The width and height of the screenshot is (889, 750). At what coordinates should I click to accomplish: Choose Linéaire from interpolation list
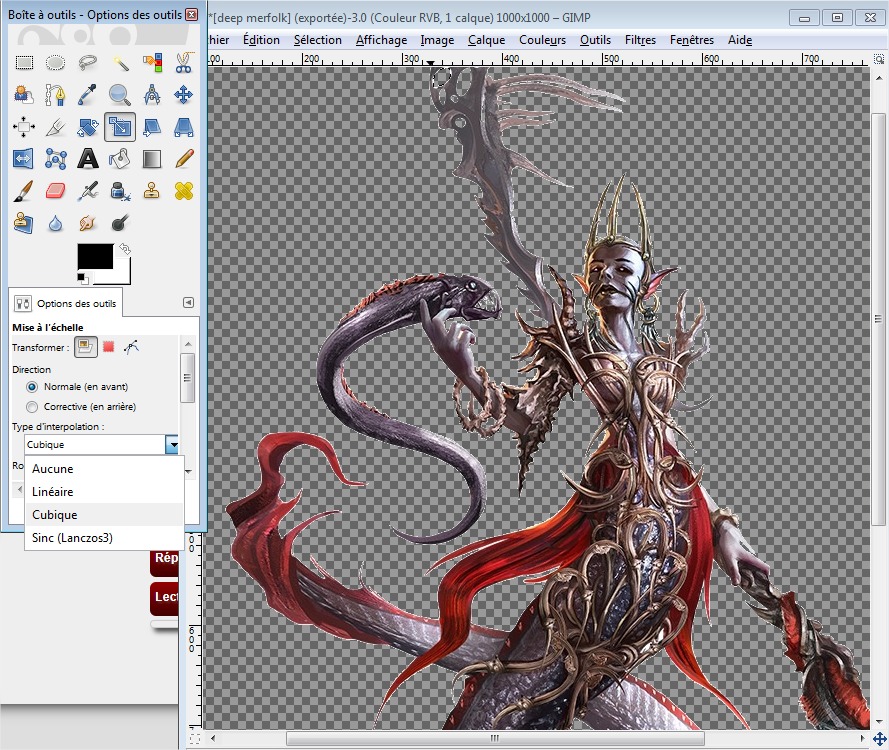tap(53, 492)
